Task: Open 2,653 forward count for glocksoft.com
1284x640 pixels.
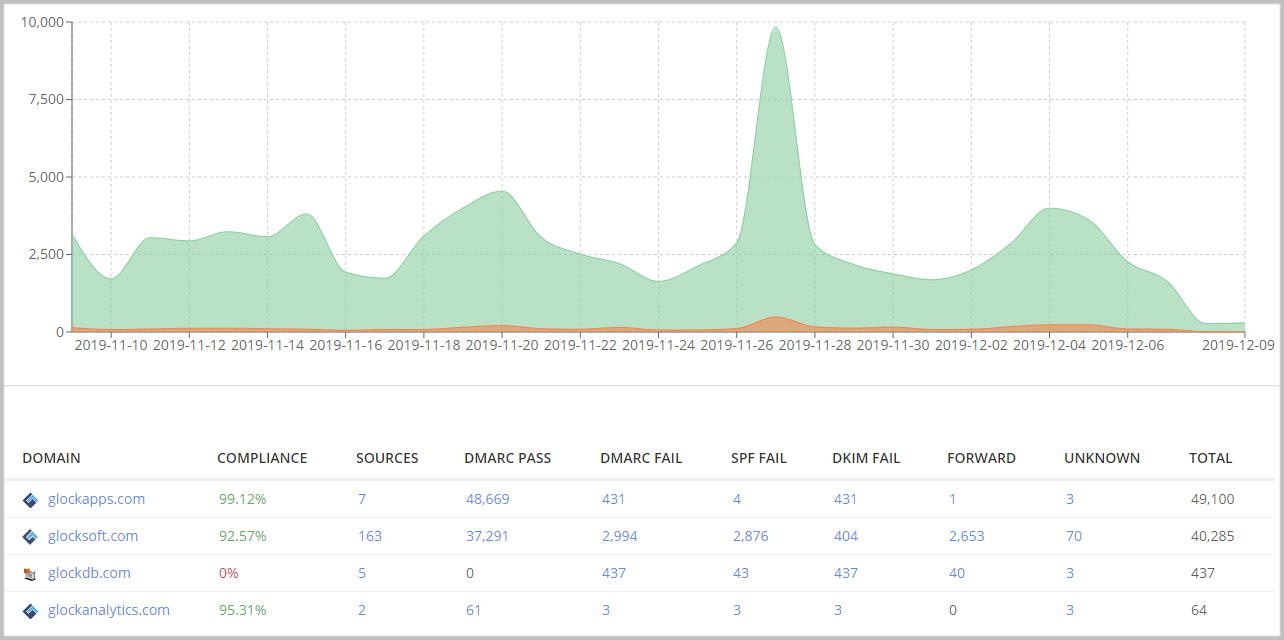Action: [966, 536]
